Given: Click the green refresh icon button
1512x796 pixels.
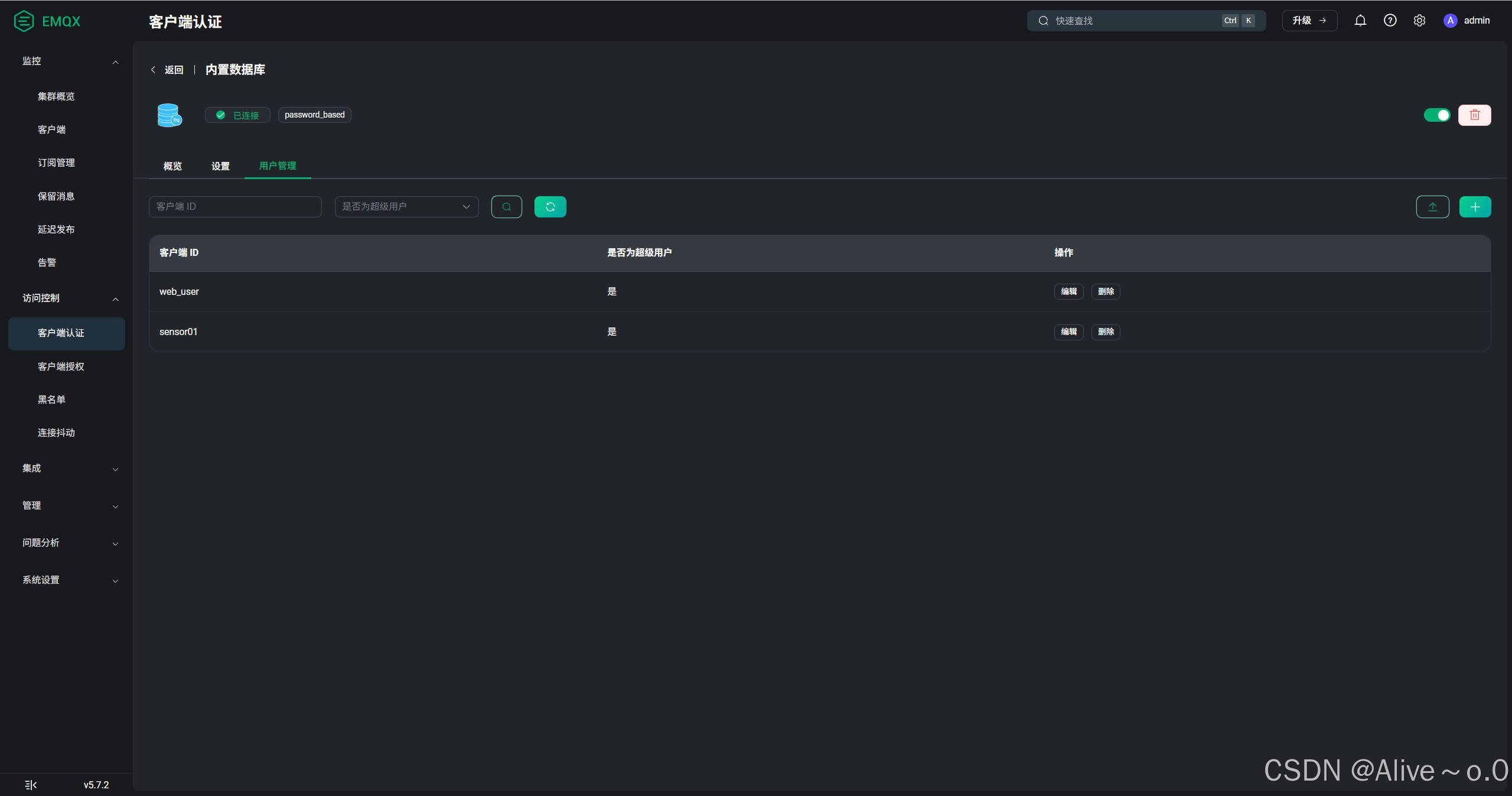Looking at the screenshot, I should click(550, 207).
